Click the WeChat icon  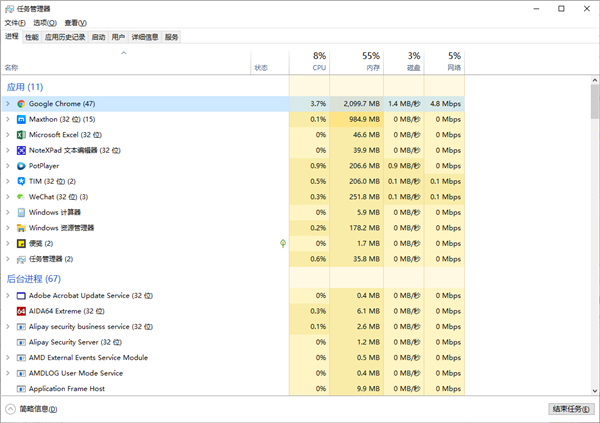(x=21, y=197)
